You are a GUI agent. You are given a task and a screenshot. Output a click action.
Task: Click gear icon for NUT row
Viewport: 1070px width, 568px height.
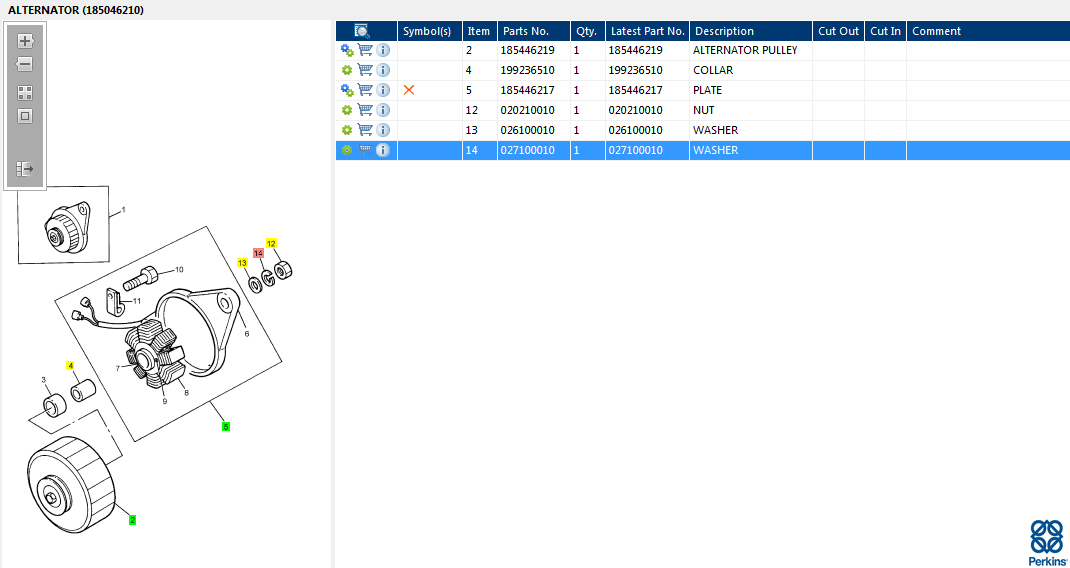click(x=347, y=110)
